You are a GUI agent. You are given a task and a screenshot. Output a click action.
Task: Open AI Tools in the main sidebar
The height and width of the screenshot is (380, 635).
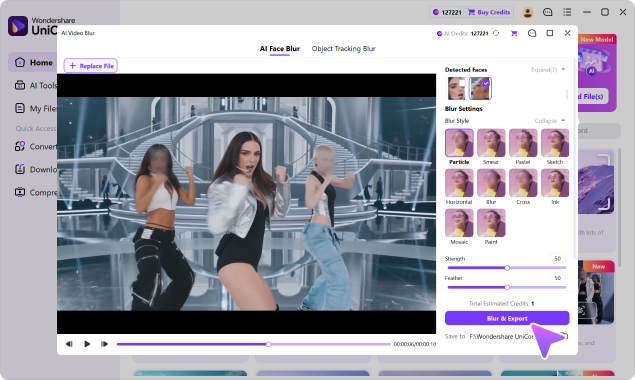36,85
